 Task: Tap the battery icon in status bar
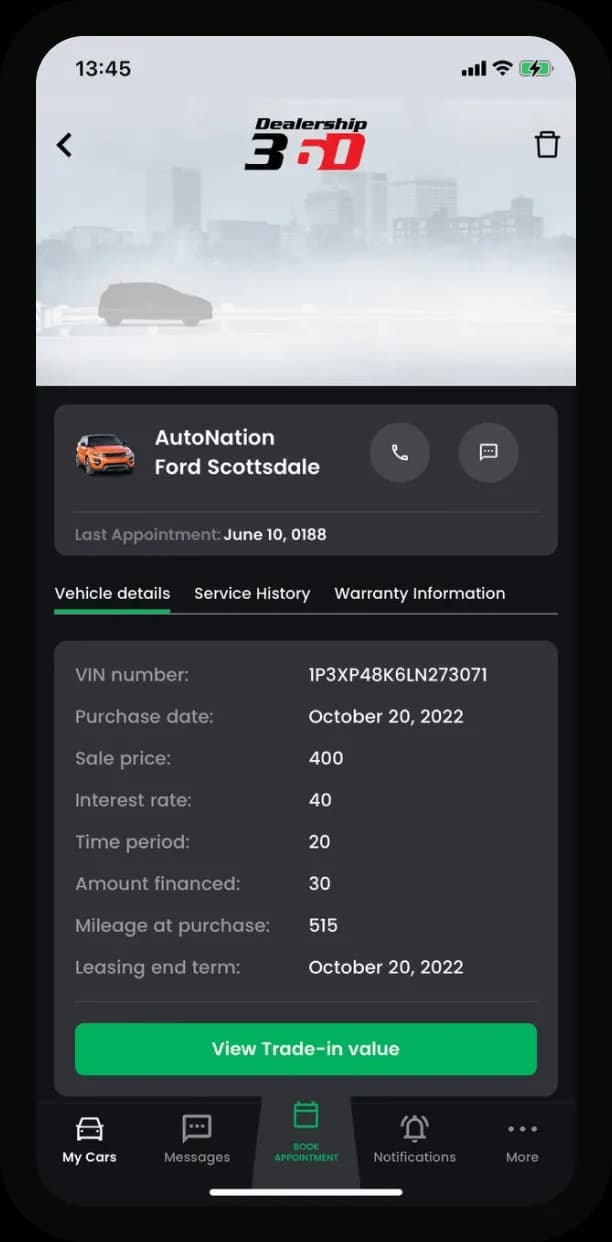[x=536, y=68]
